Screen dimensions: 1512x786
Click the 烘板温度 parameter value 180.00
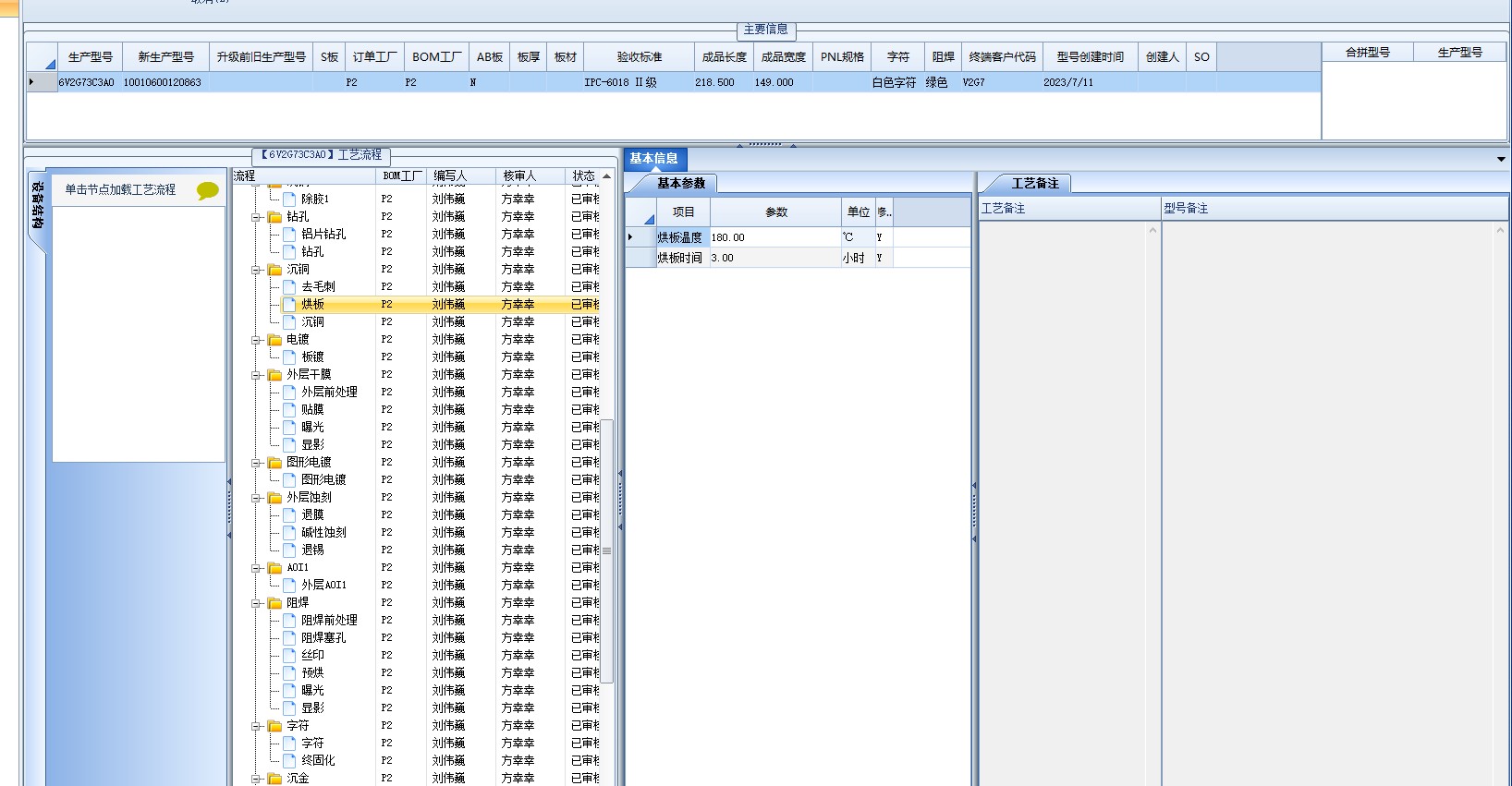click(774, 237)
